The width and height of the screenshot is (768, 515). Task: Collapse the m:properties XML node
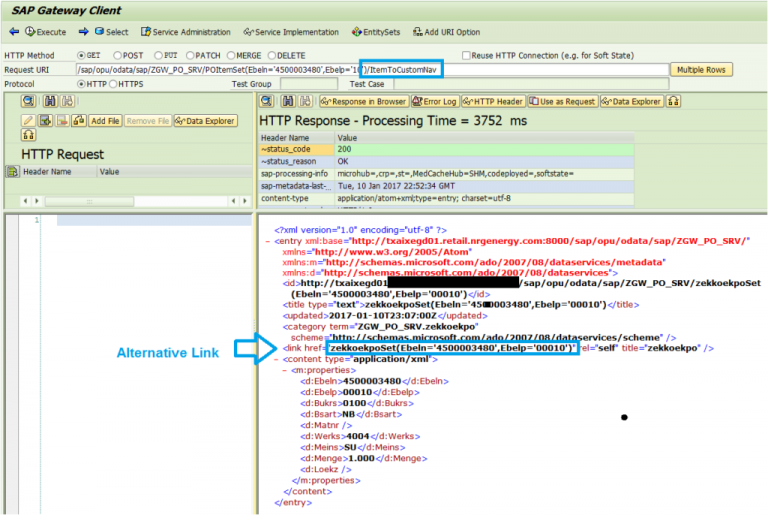point(285,370)
